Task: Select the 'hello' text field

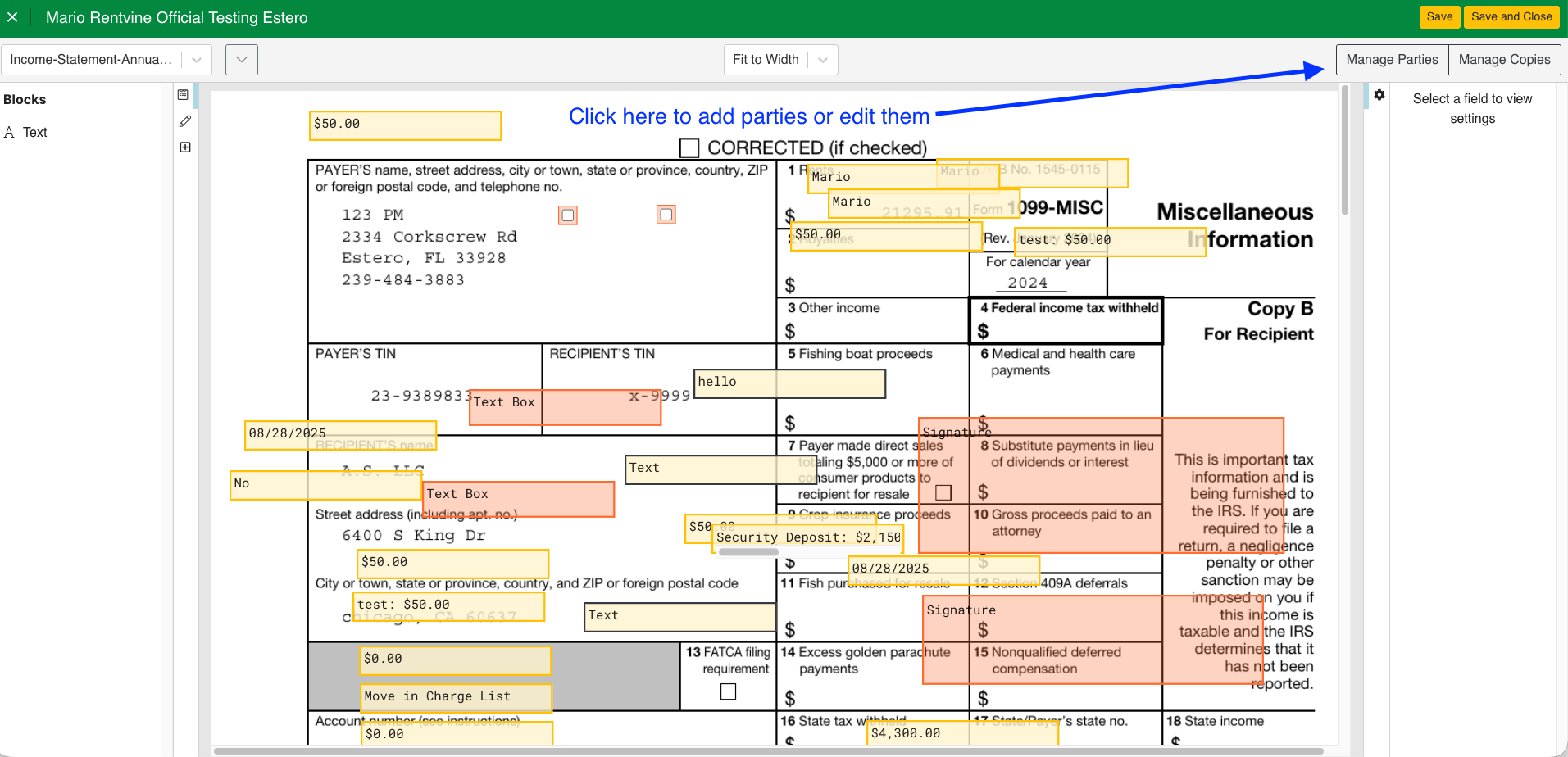Action: pyautogui.click(x=789, y=383)
